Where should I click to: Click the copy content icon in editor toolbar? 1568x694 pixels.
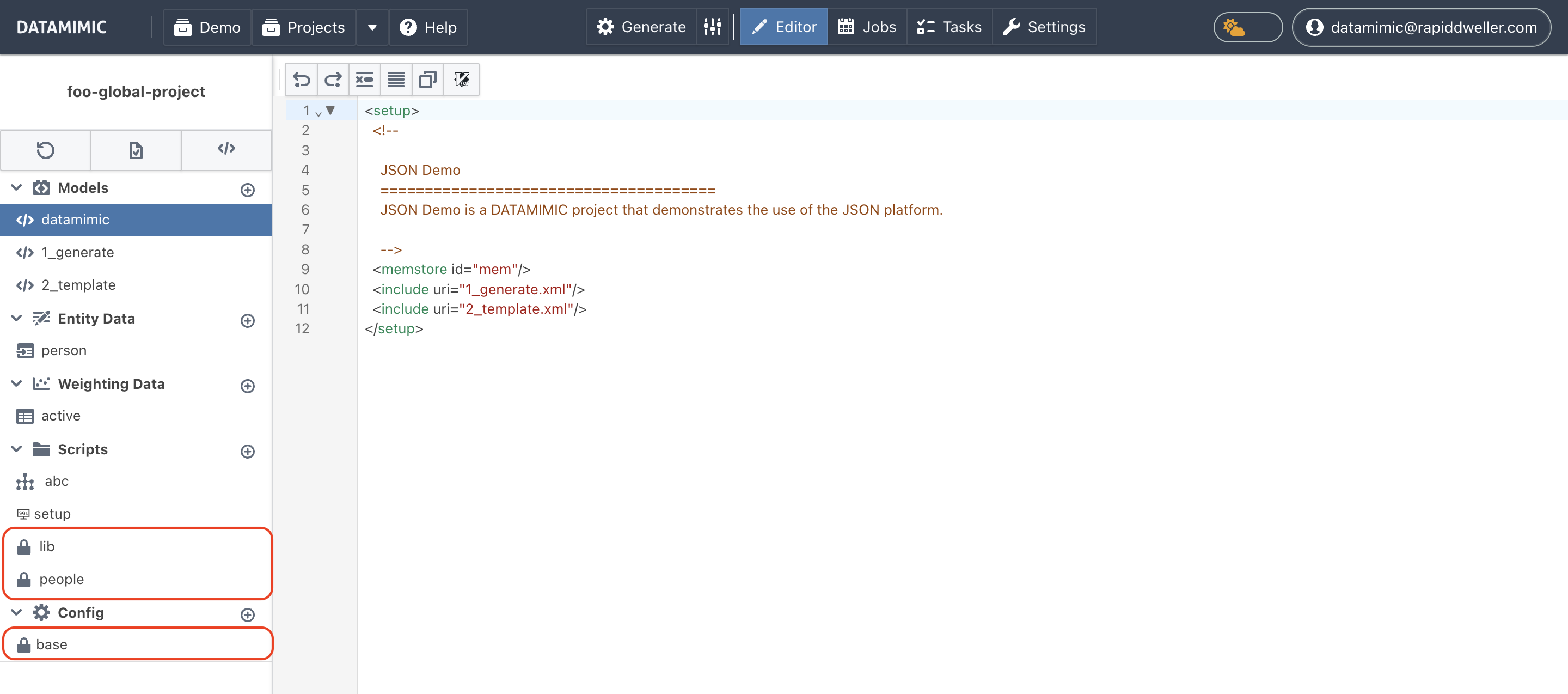428,80
